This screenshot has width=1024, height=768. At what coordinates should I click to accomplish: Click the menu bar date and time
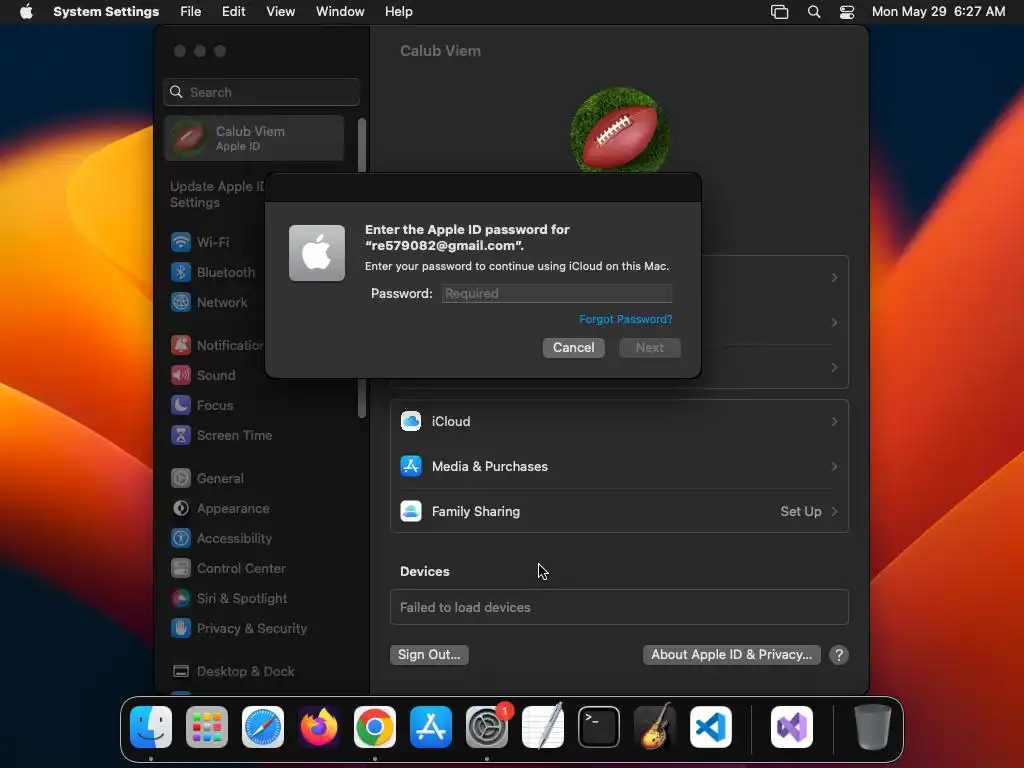938,12
